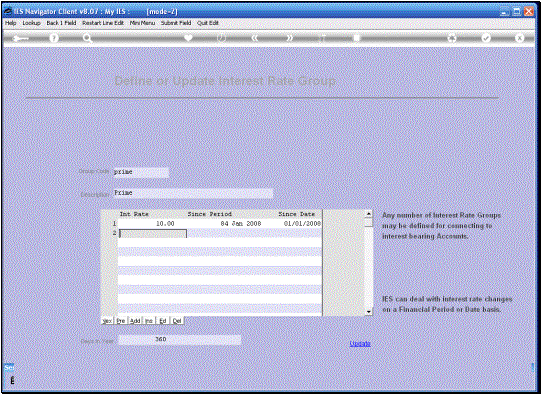The image size is (541, 394).
Task: Minimize the IES Navigator Client window
Action: [504, 12]
